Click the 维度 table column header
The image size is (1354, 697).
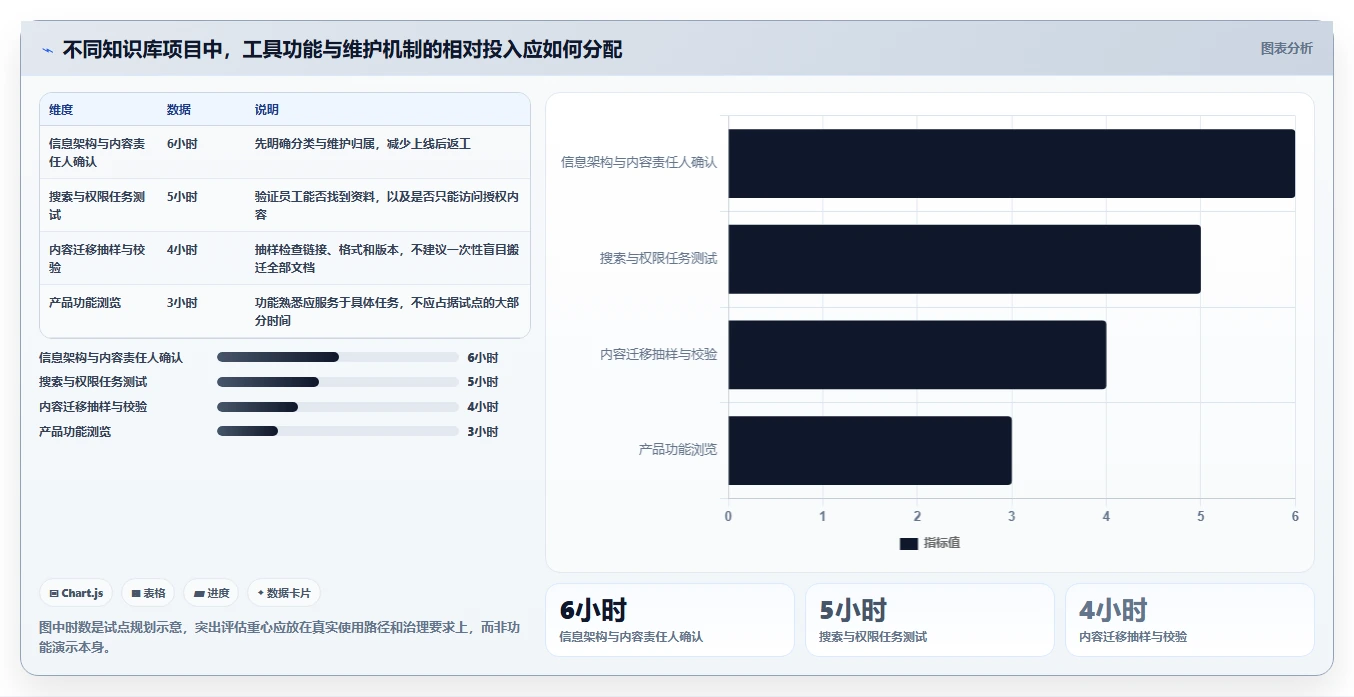click(x=61, y=110)
